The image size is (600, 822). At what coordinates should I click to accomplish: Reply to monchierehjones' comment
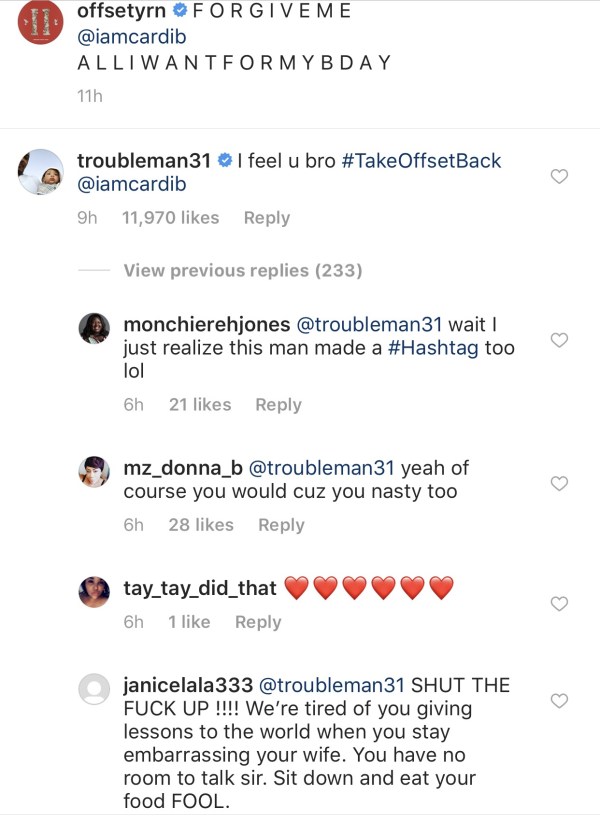[278, 404]
